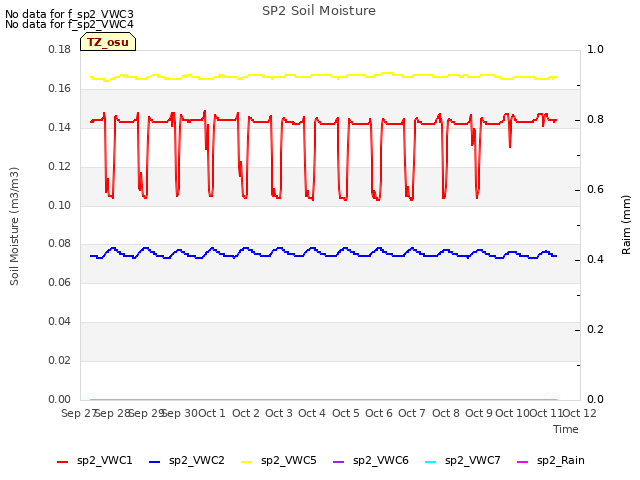Click the Soil Moisture (m3/m3) axis label
The width and height of the screenshot is (640, 480).
tap(14, 226)
